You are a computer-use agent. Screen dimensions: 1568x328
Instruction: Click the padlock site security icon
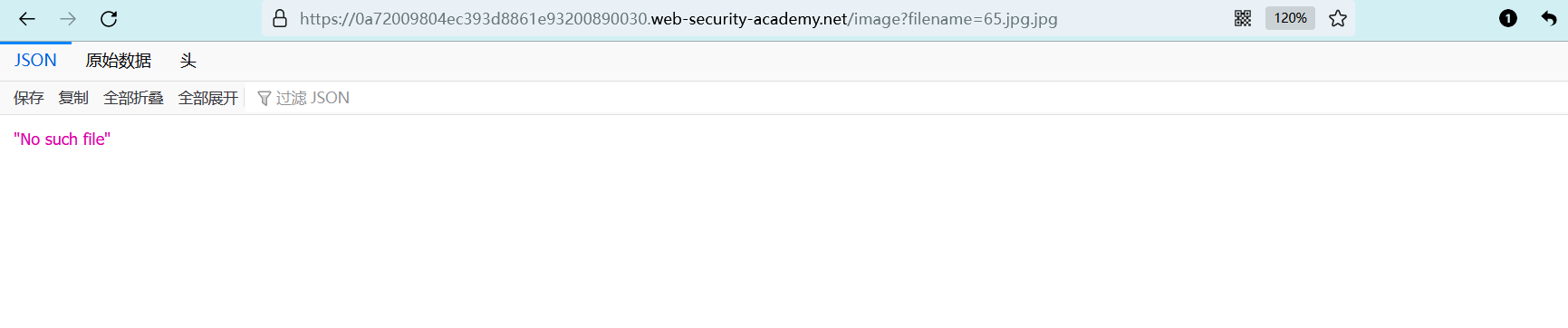coord(280,19)
